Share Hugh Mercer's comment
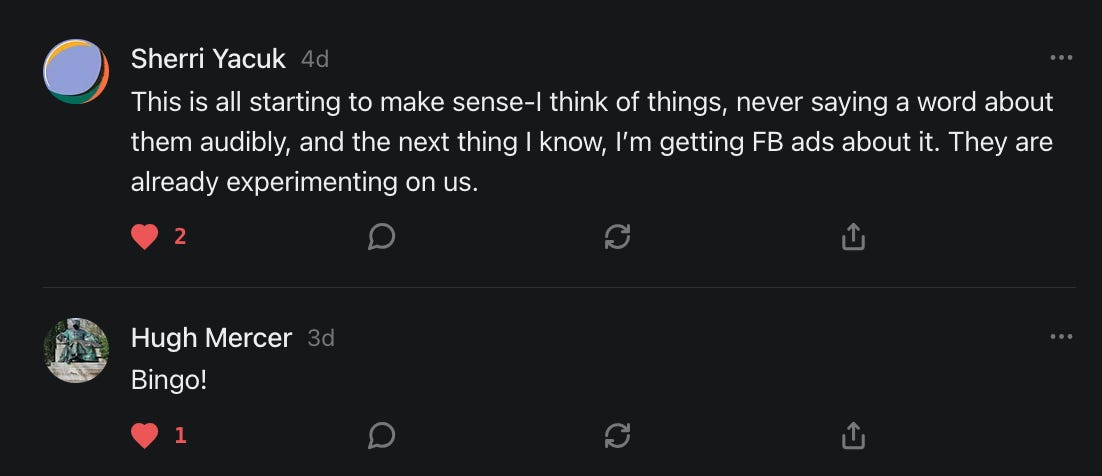The height and width of the screenshot is (476, 1102). (853, 436)
